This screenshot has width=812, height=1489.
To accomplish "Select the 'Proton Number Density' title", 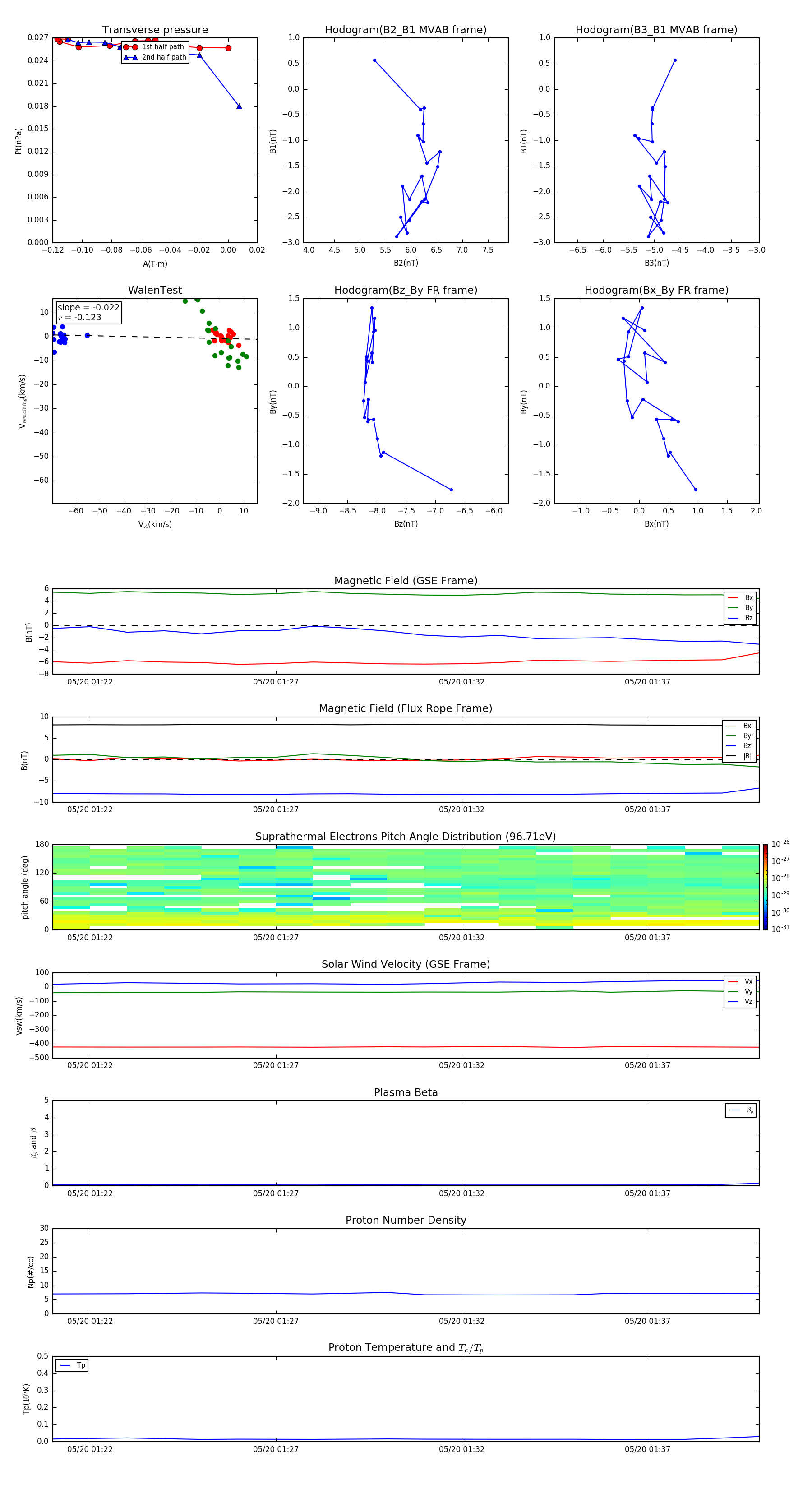I will pyautogui.click(x=406, y=1220).
